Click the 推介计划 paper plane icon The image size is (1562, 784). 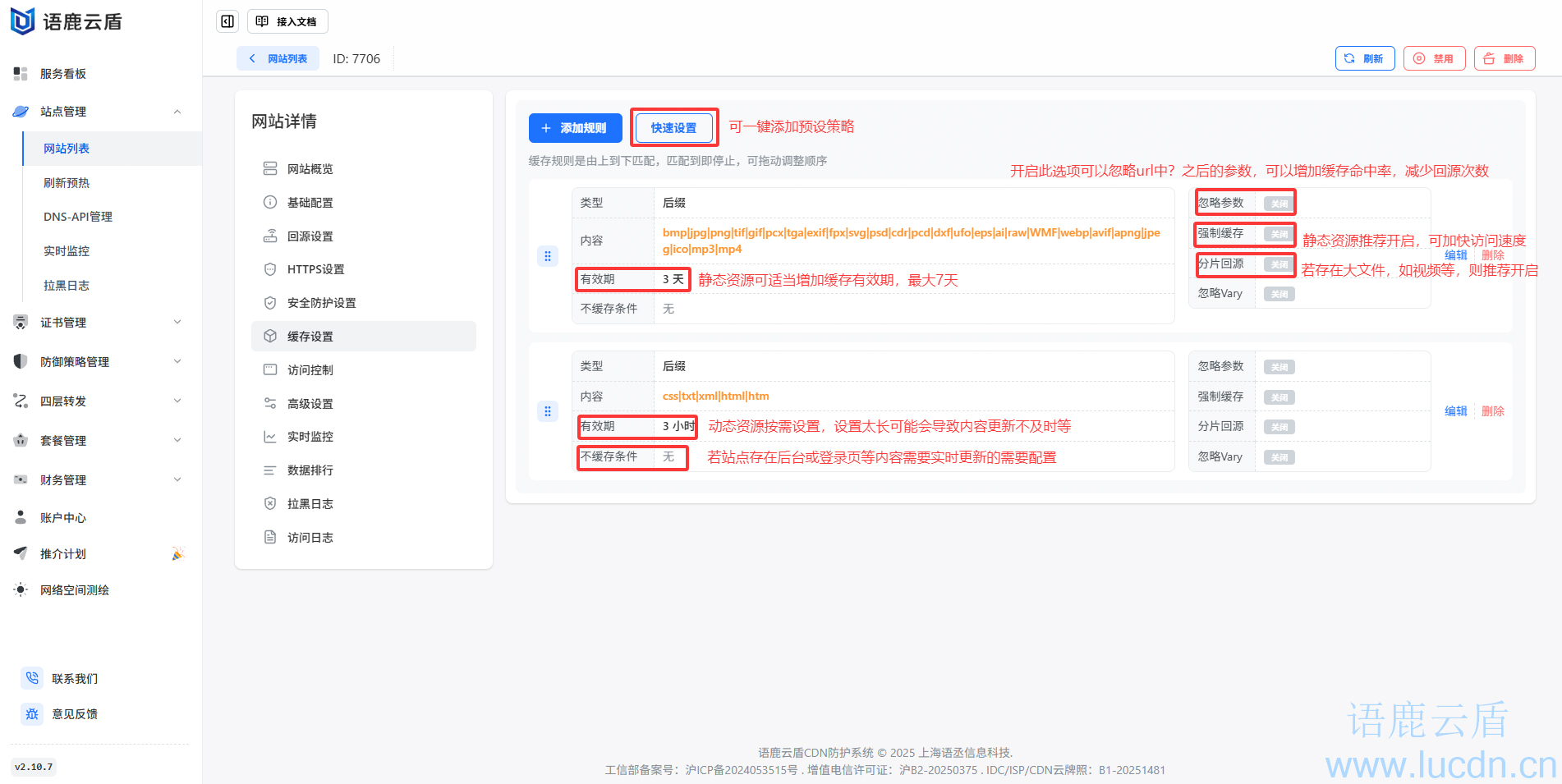tap(21, 553)
